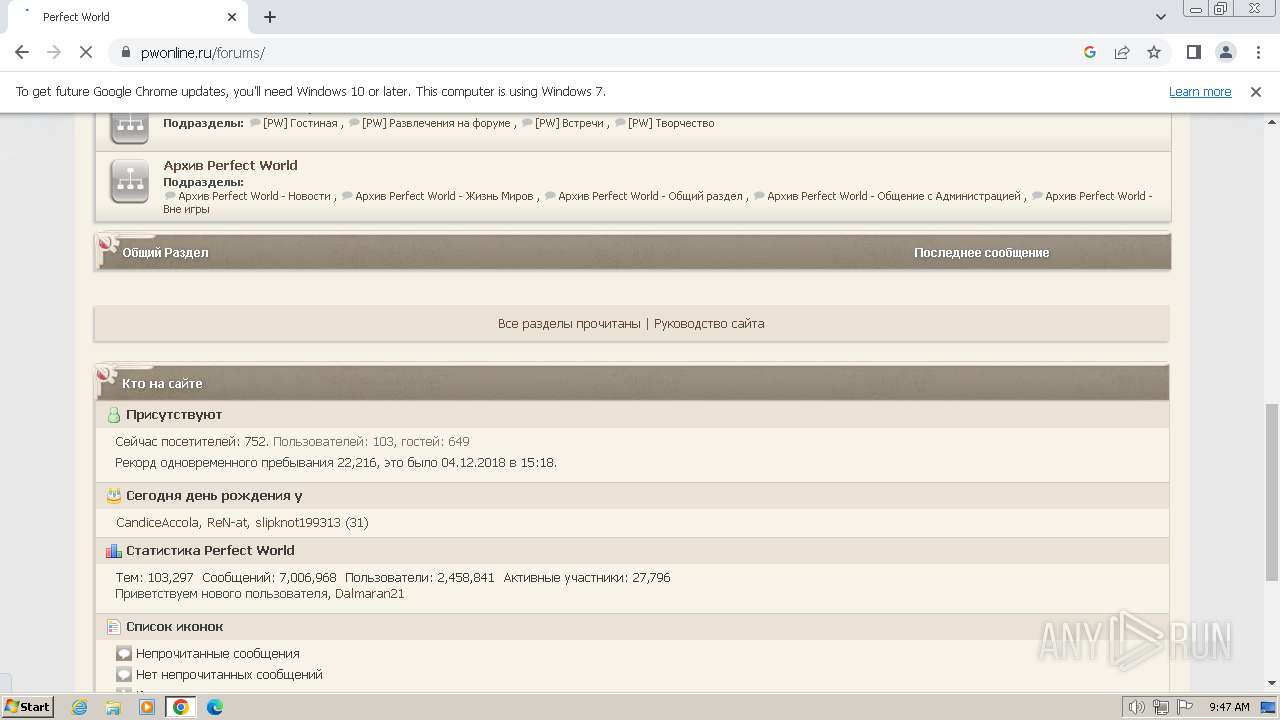Click the birthday cake icon
This screenshot has height=720, width=1280.
point(114,496)
